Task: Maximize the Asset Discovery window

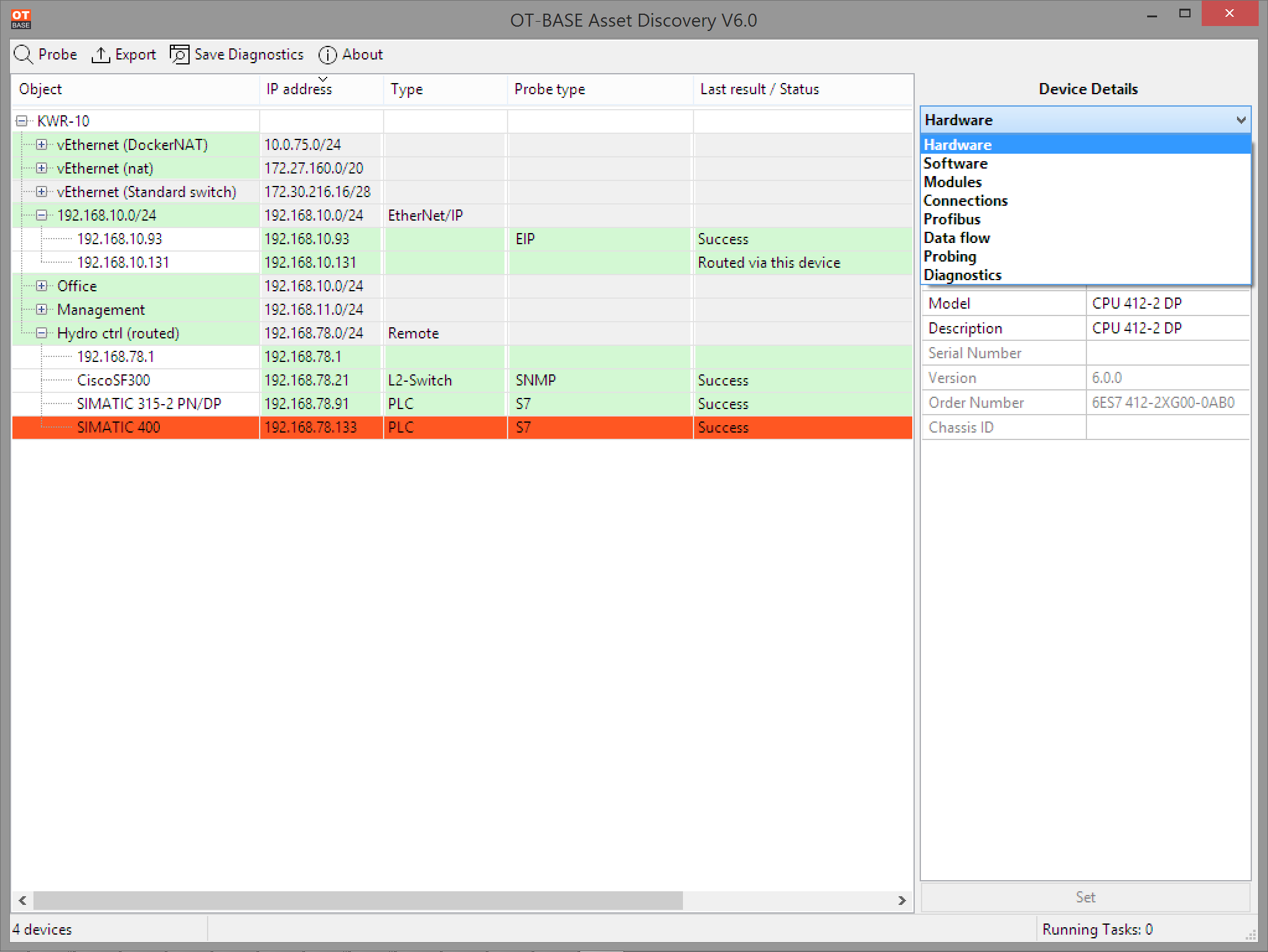Action: tap(1185, 14)
